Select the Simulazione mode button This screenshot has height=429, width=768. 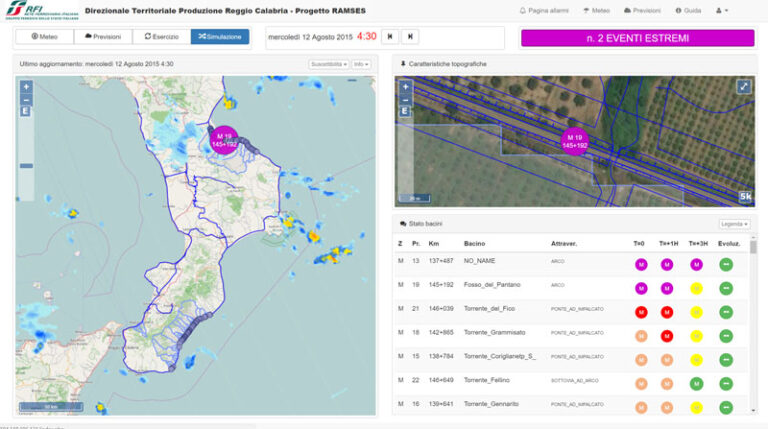click(220, 37)
